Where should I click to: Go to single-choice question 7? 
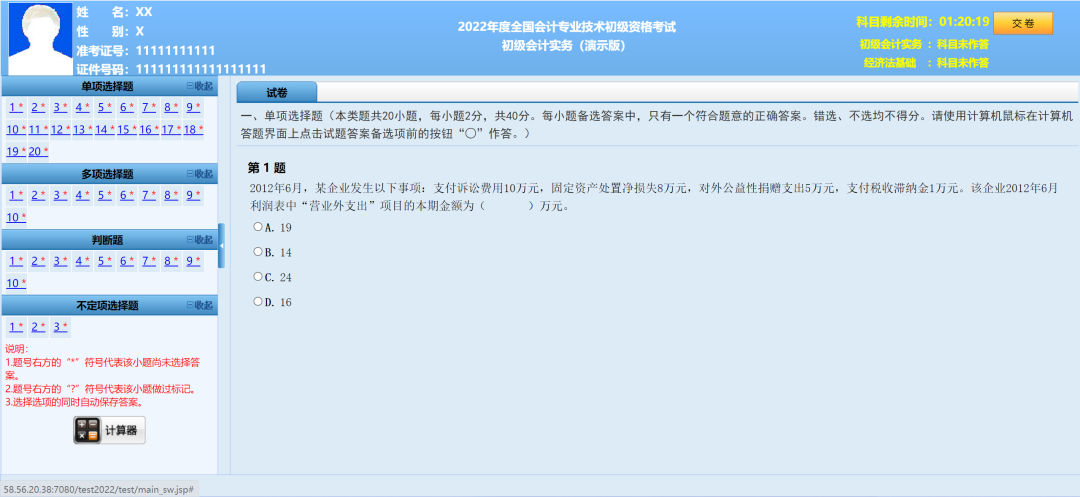(x=149, y=107)
